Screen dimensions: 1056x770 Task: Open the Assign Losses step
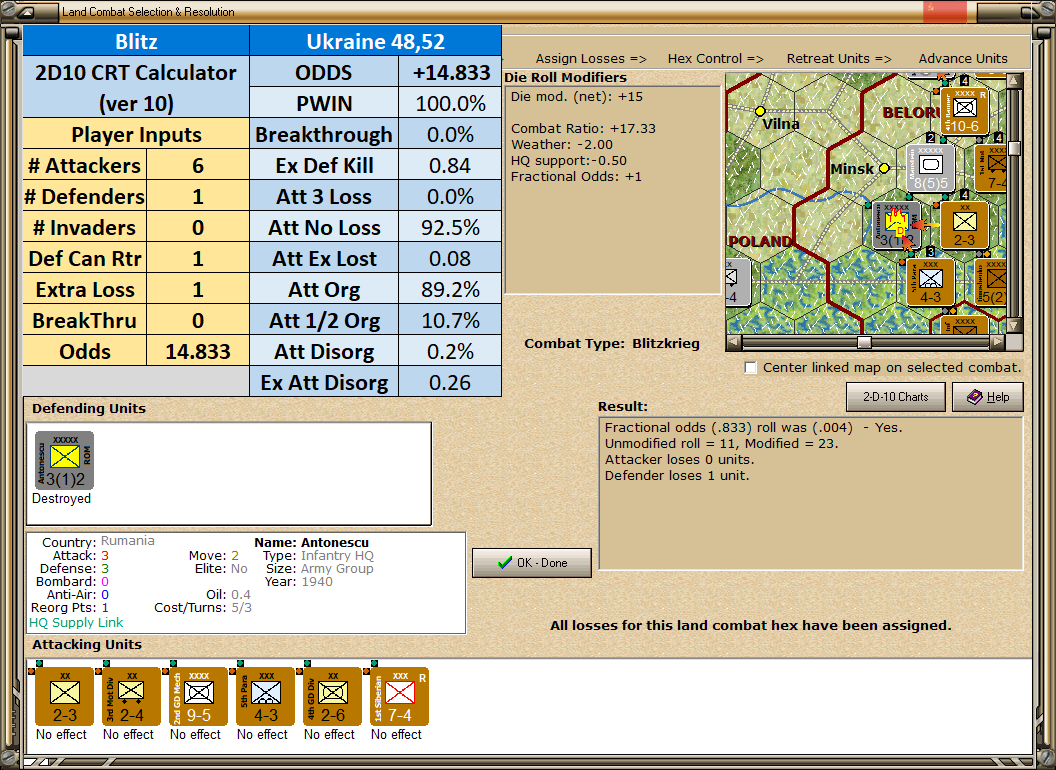[x=591, y=59]
